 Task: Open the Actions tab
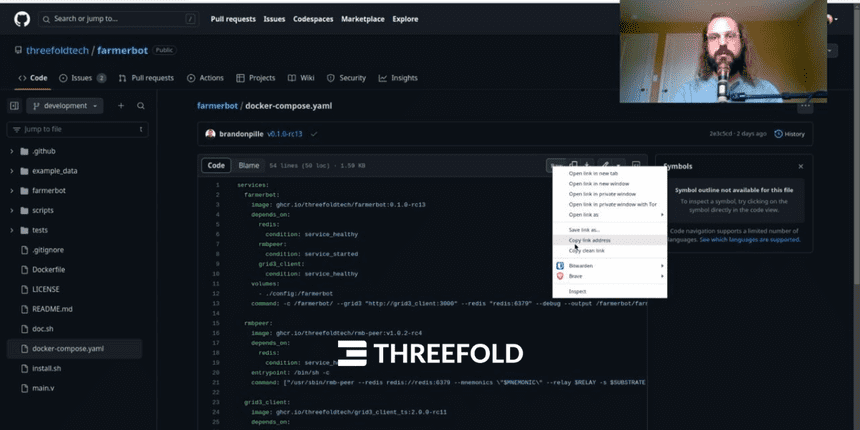click(205, 78)
